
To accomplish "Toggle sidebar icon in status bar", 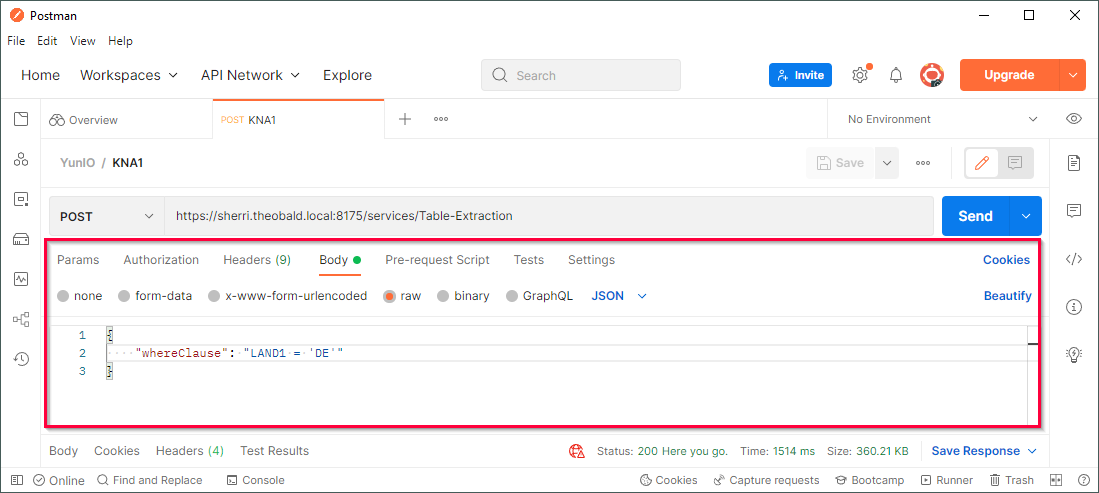I will pos(17,480).
